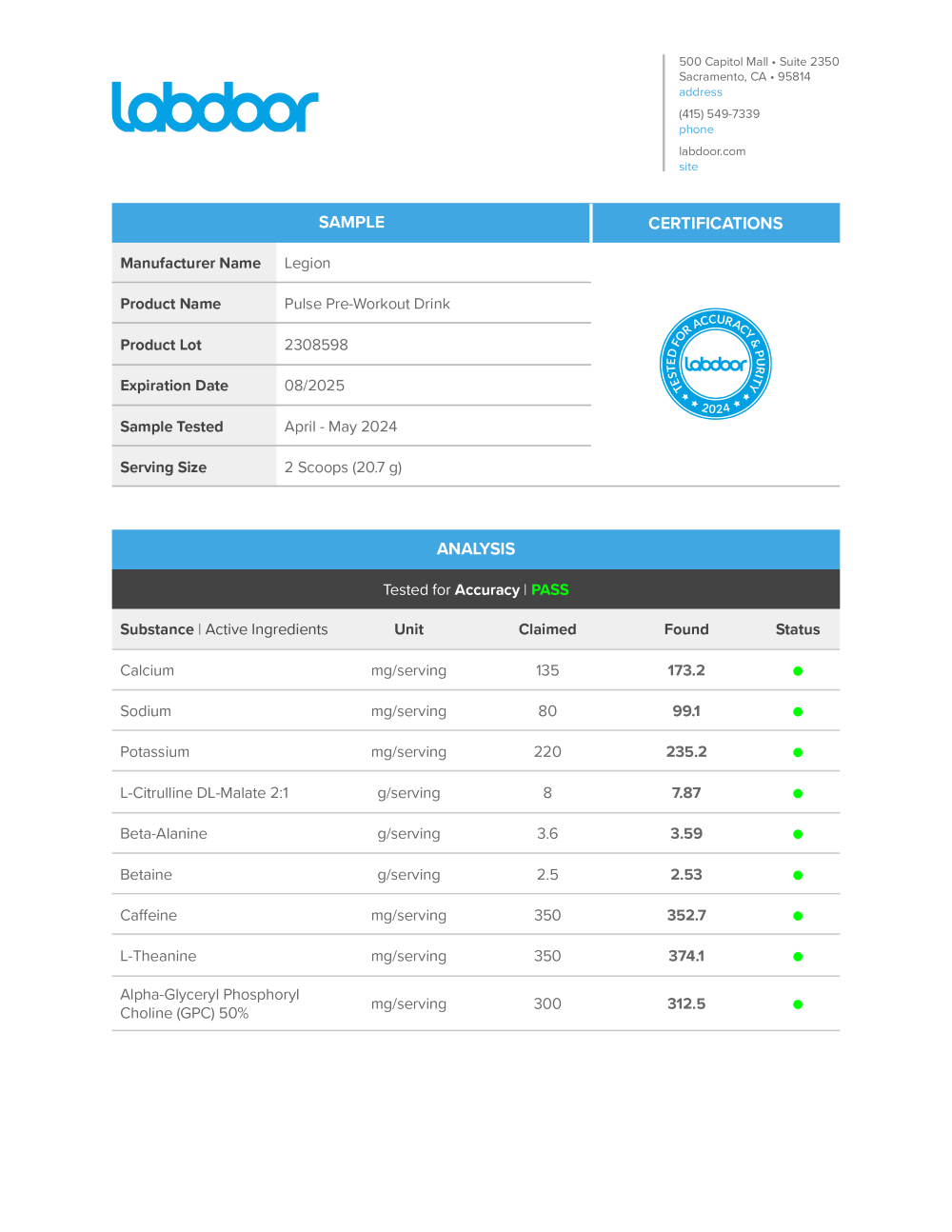
Task: Click the found value 235.2 for Potassium
Action: pyautogui.click(x=686, y=752)
